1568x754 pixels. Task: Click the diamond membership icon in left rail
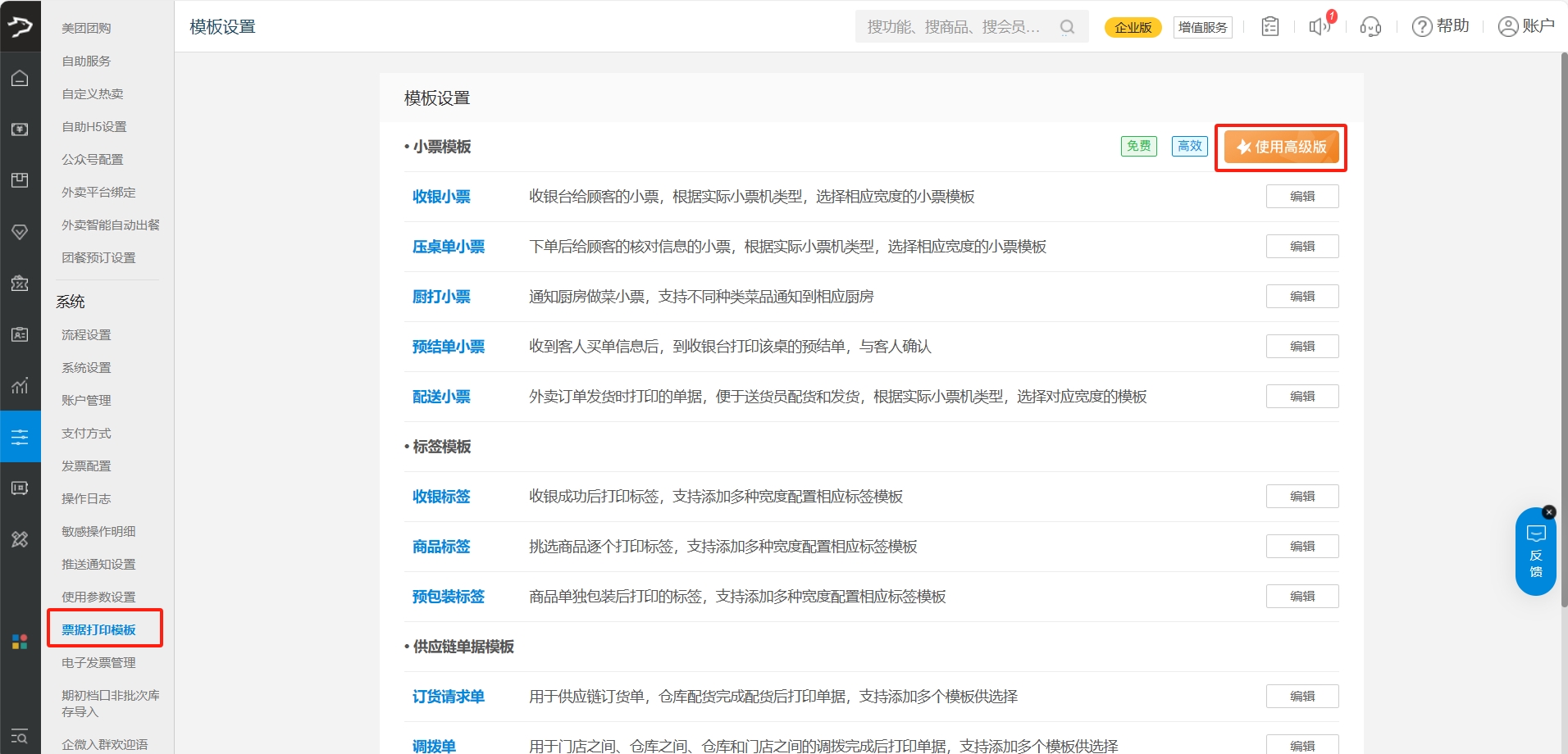(20, 232)
